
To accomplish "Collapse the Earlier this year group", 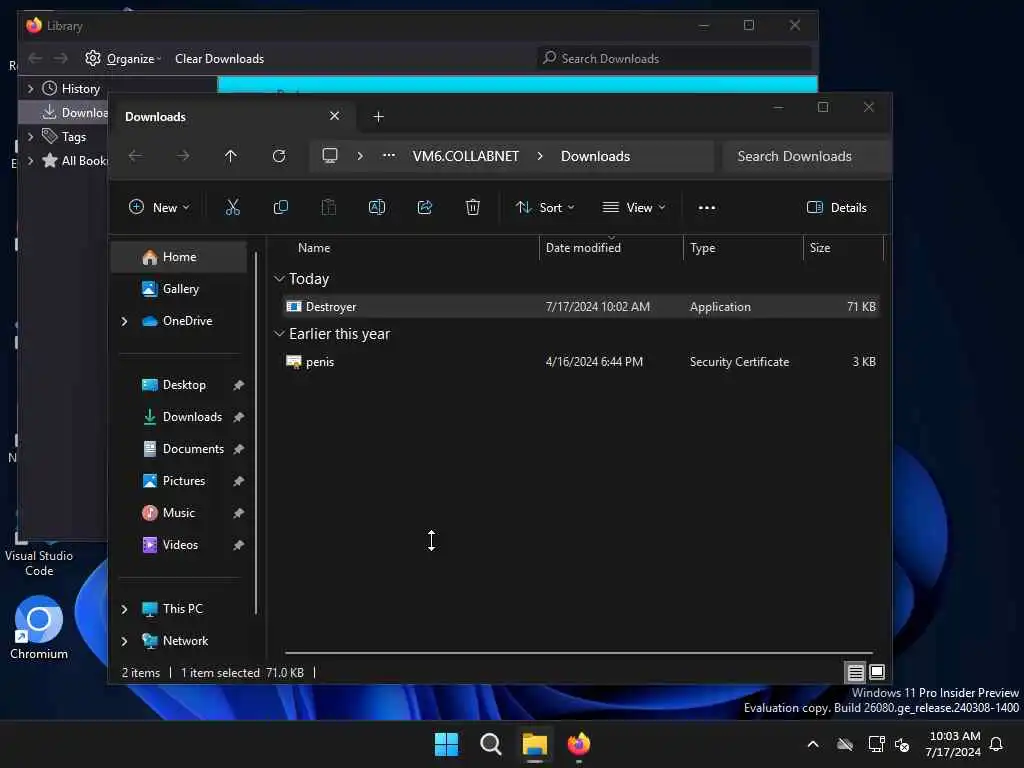I will (279, 334).
